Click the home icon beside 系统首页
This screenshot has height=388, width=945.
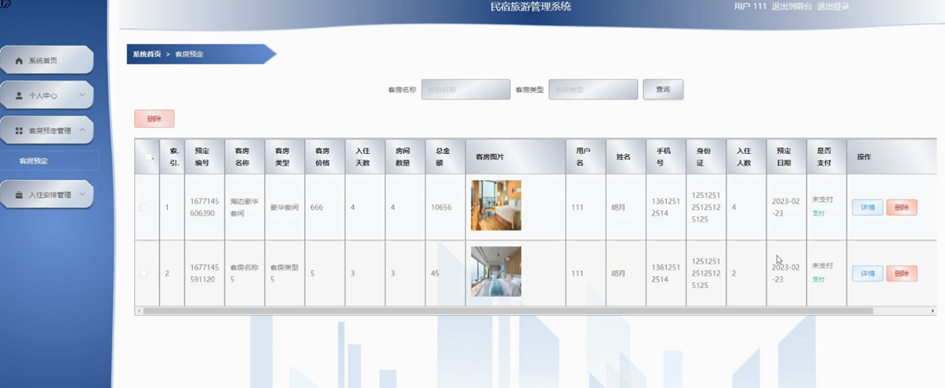click(19, 61)
